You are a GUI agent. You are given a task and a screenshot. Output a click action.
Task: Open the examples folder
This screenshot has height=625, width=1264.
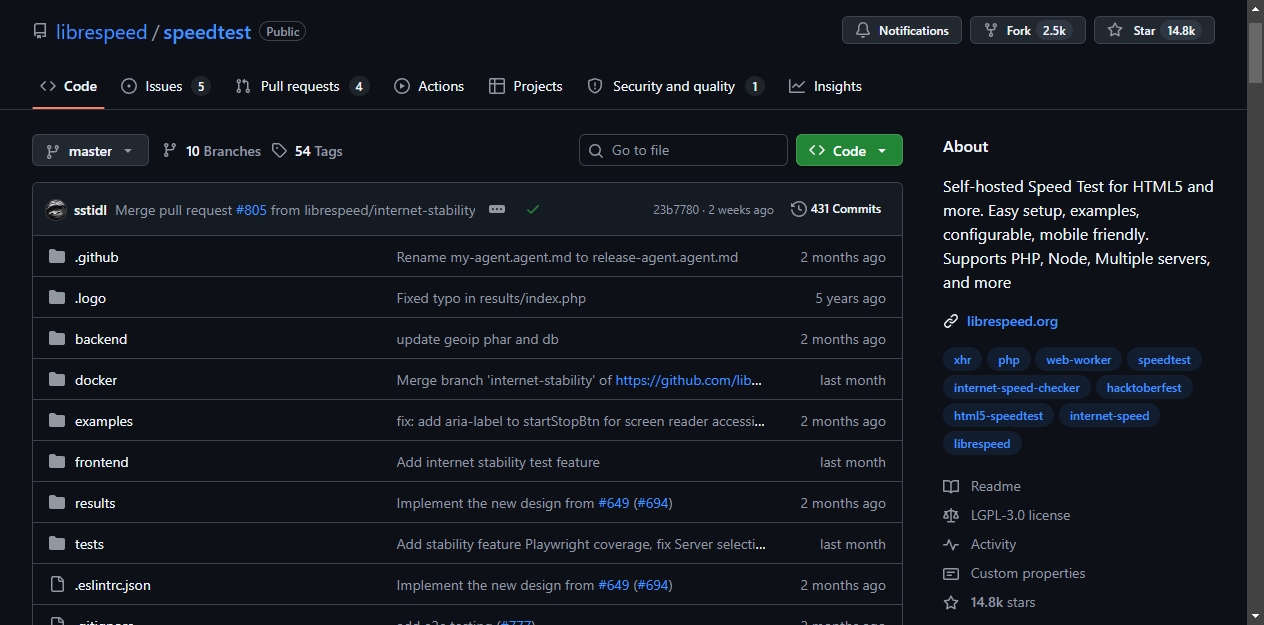coord(104,421)
